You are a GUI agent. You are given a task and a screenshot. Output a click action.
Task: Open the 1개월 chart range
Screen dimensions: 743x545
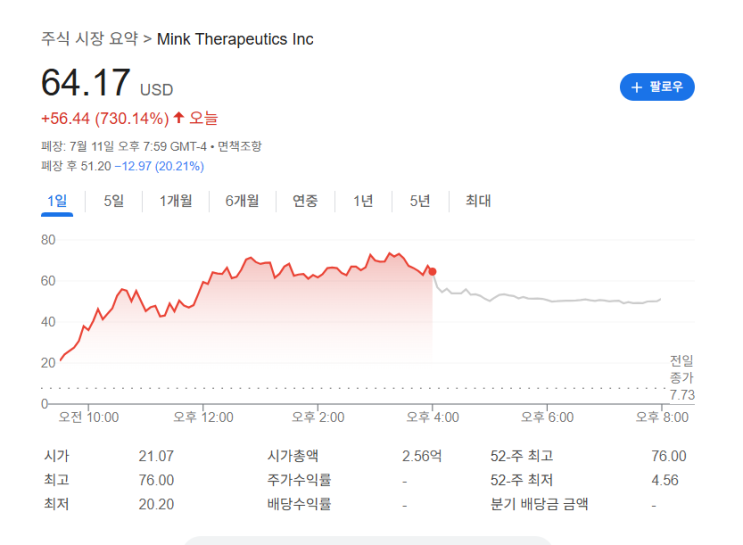(176, 201)
